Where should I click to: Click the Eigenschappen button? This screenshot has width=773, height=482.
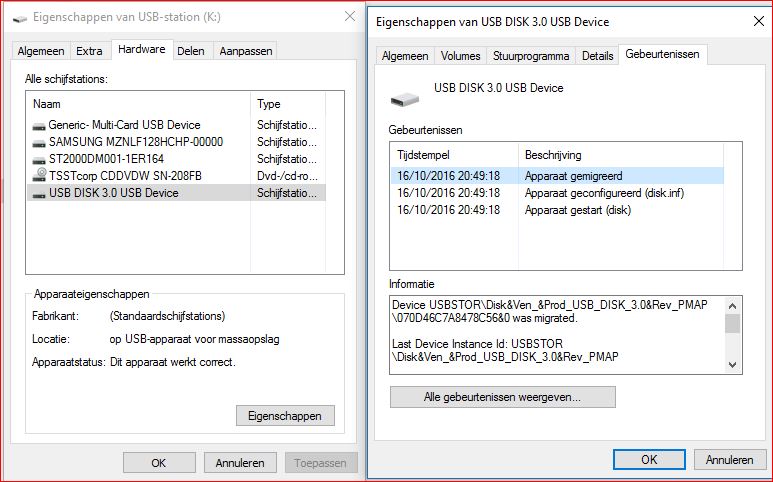(x=285, y=415)
